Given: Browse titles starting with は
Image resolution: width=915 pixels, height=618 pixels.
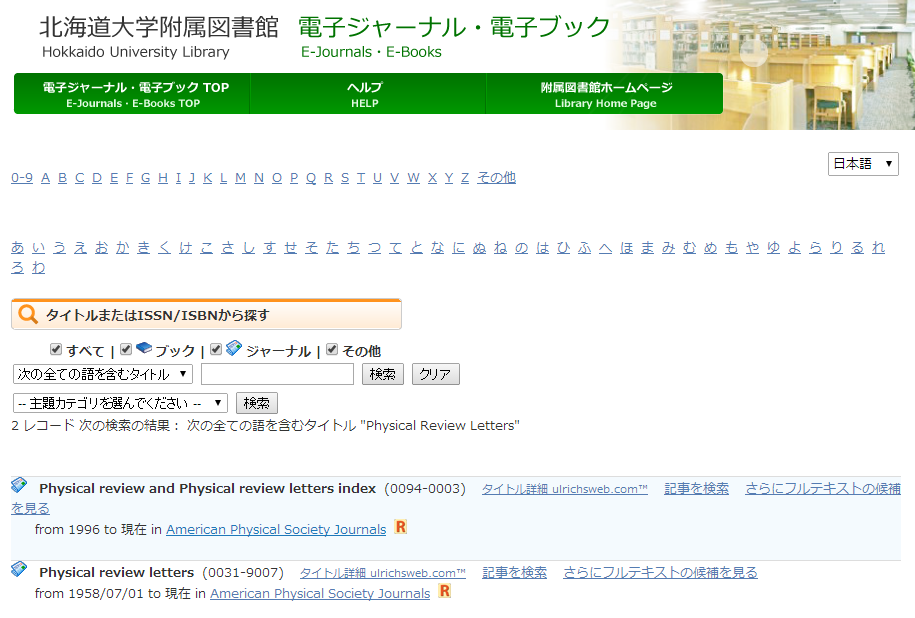Looking at the screenshot, I should click(x=543, y=247).
